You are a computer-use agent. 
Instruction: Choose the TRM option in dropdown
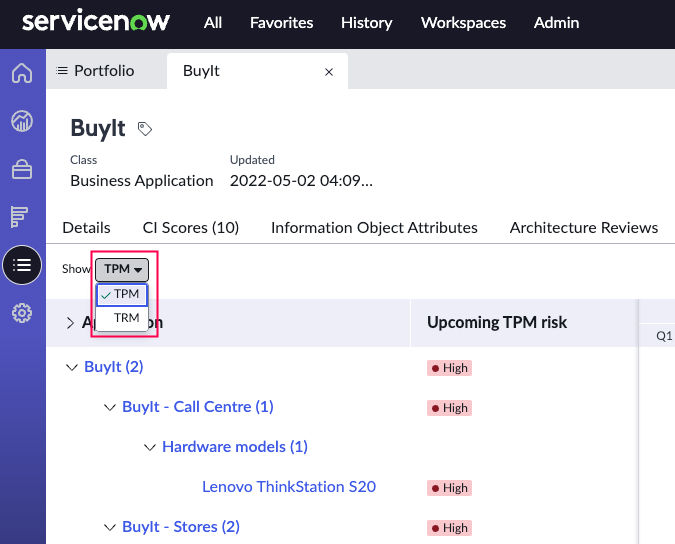[x=122, y=318]
